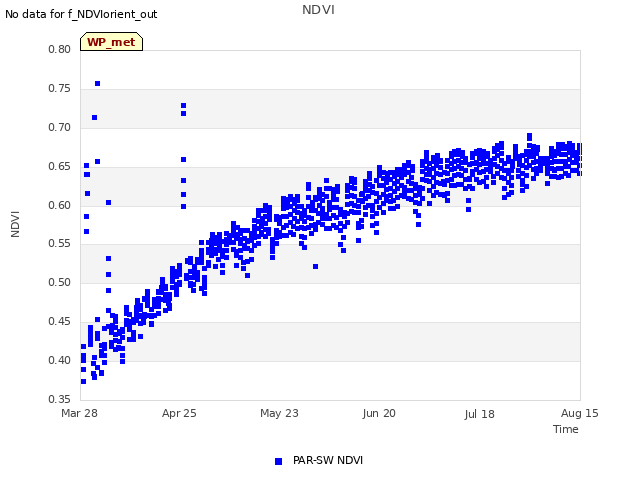This screenshot has height=480, width=640.
Task: Click the Apr 25 x-axis label
Action: pyautogui.click(x=179, y=413)
